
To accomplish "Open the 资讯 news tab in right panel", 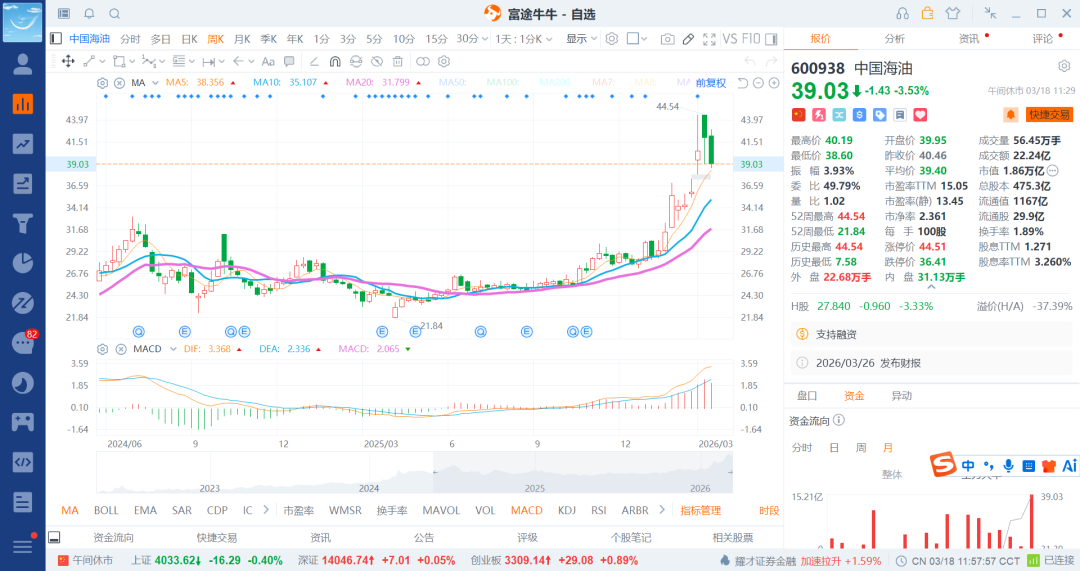I will click(x=969, y=39).
